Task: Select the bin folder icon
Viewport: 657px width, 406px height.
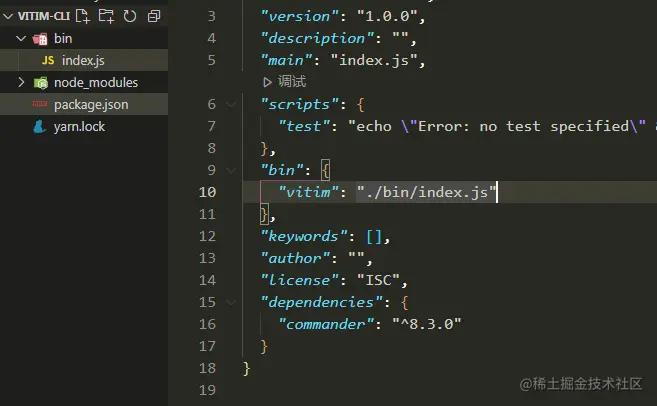Action: coord(40,39)
